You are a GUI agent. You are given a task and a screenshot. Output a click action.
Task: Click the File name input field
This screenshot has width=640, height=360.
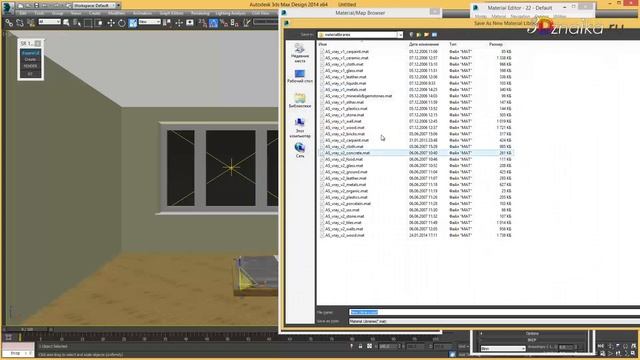click(x=494, y=312)
